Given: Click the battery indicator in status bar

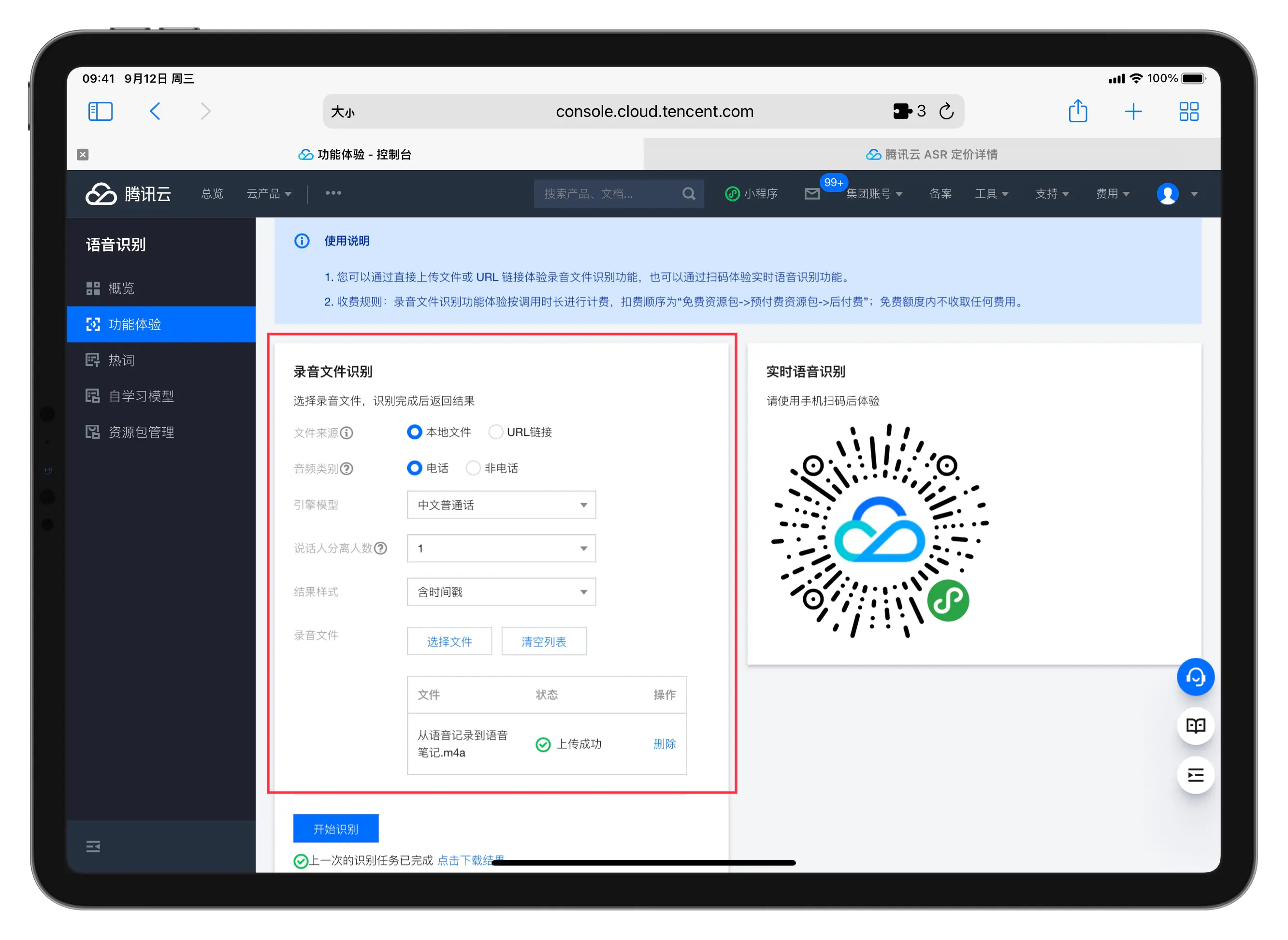Looking at the screenshot, I should pos(1193,78).
